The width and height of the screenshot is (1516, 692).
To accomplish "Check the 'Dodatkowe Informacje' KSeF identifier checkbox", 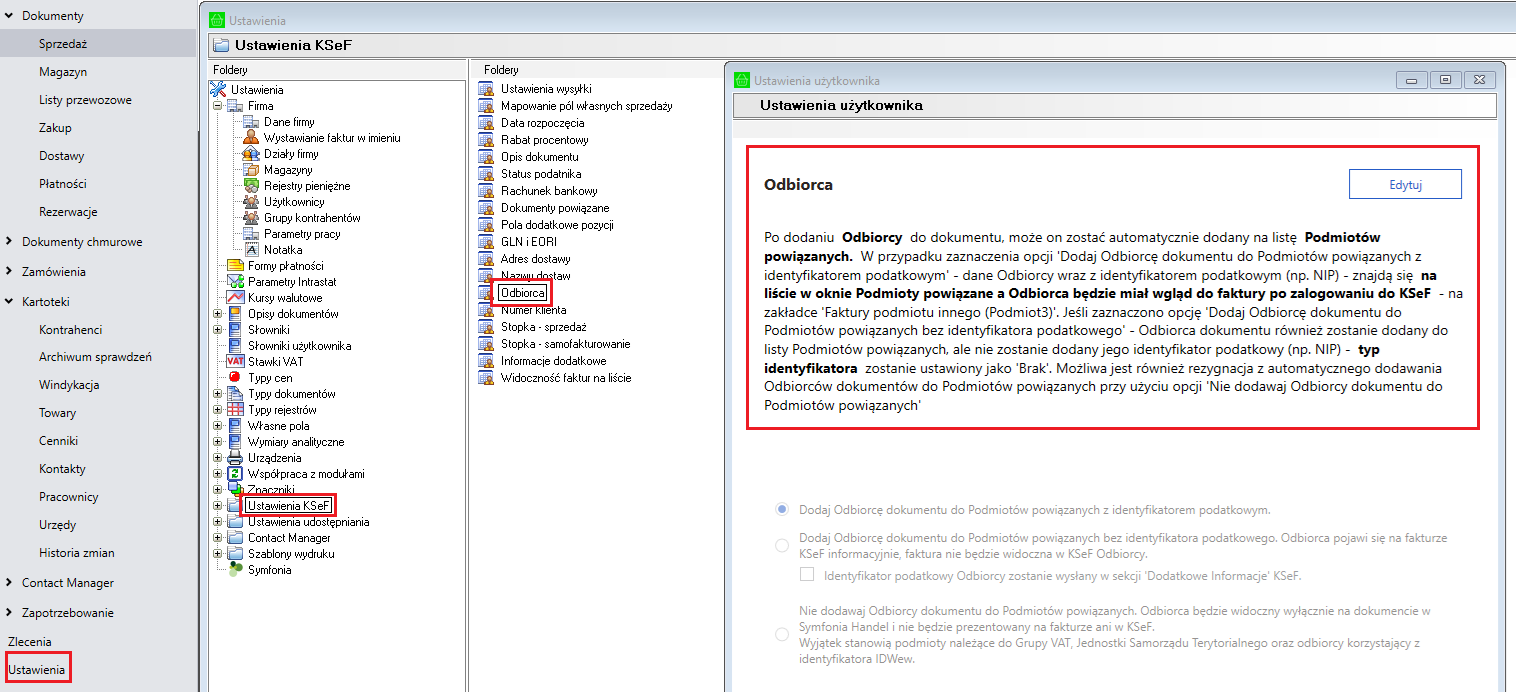I will pyautogui.click(x=807, y=575).
